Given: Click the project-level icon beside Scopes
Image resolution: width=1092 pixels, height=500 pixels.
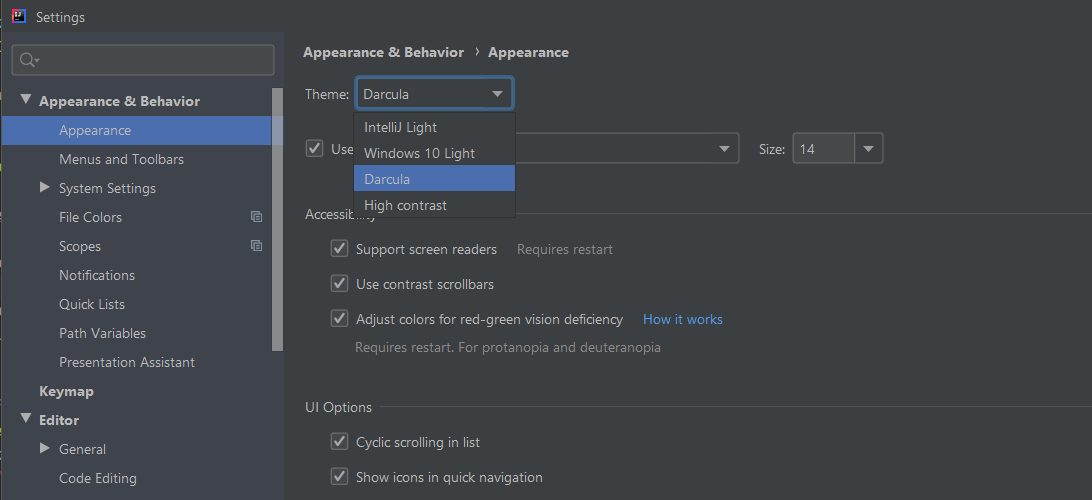Looking at the screenshot, I should pos(256,246).
